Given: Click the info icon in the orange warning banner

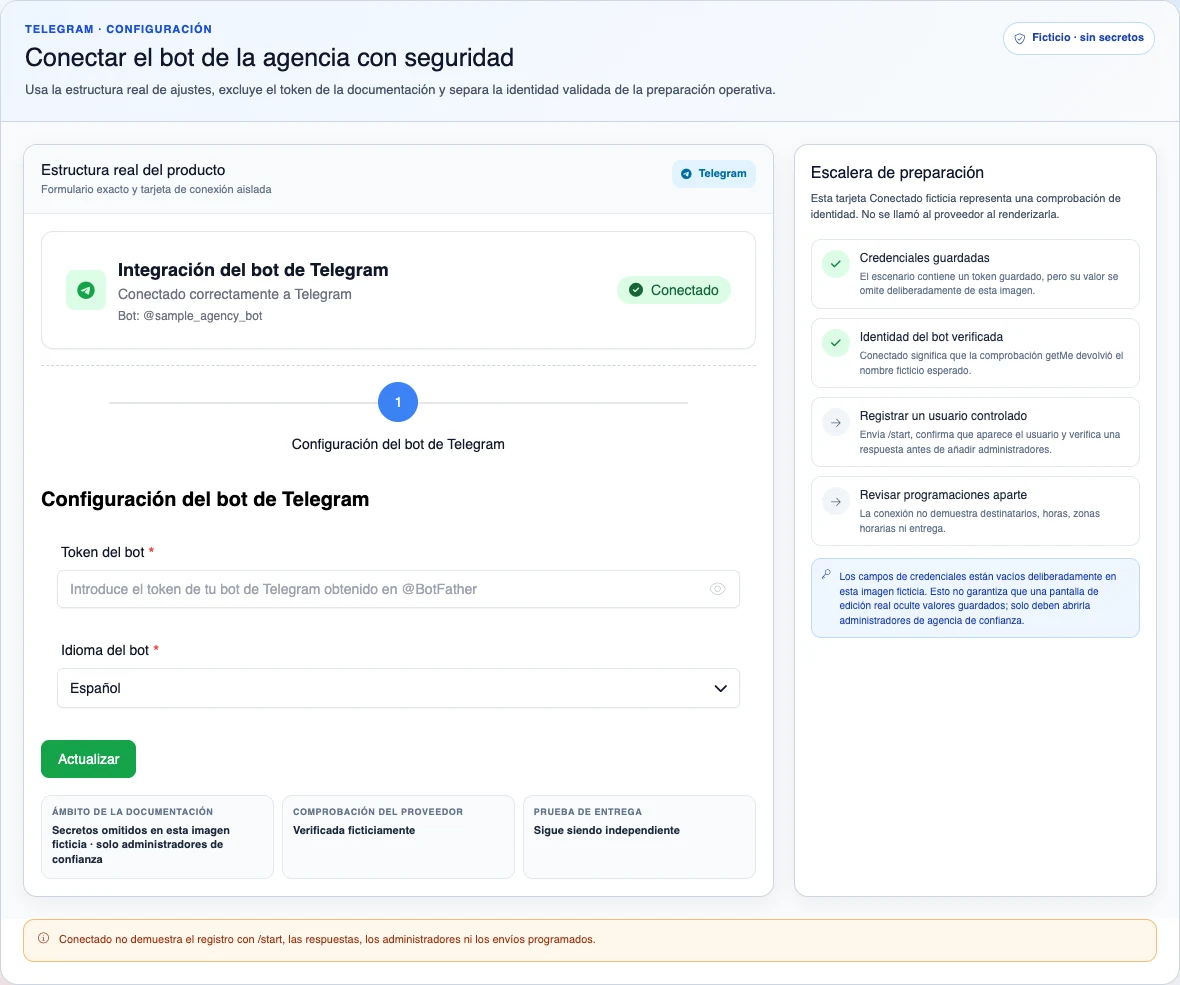Looking at the screenshot, I should [44, 938].
